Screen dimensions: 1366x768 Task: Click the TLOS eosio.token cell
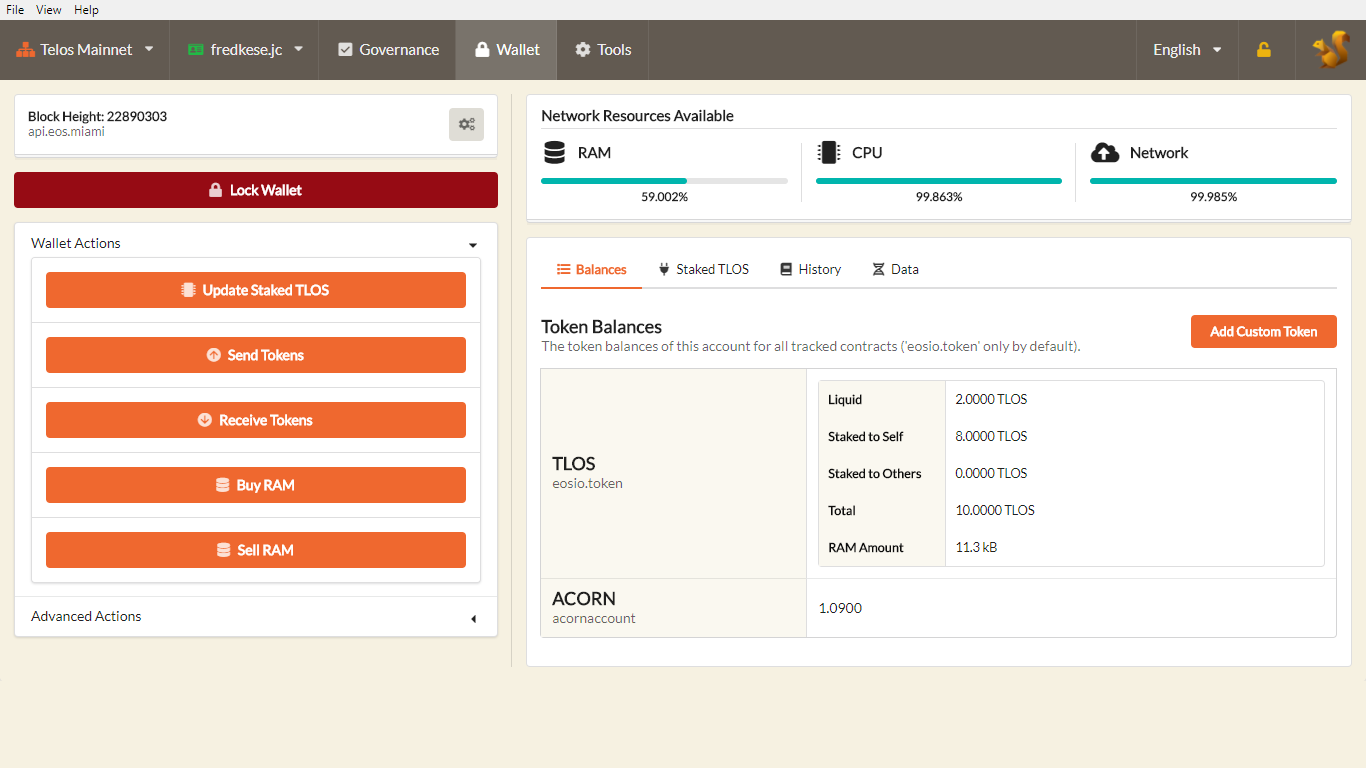coord(674,473)
